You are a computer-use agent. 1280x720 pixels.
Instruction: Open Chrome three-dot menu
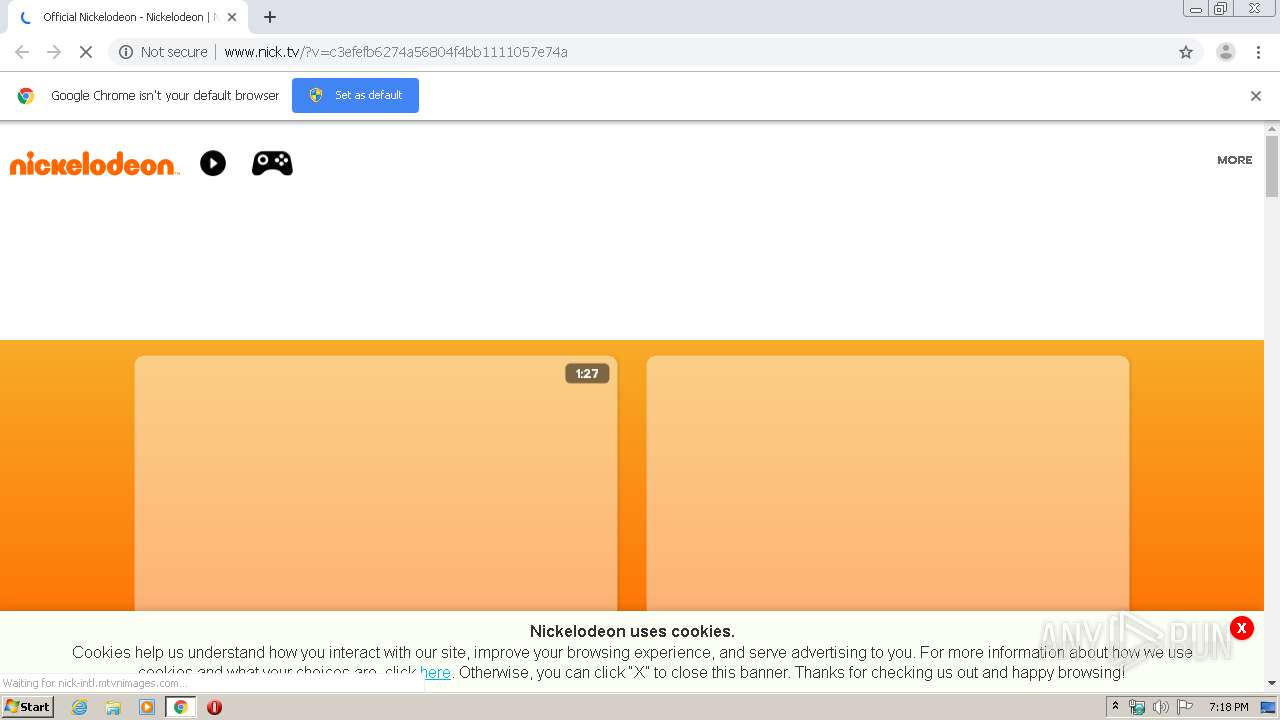[x=1258, y=52]
